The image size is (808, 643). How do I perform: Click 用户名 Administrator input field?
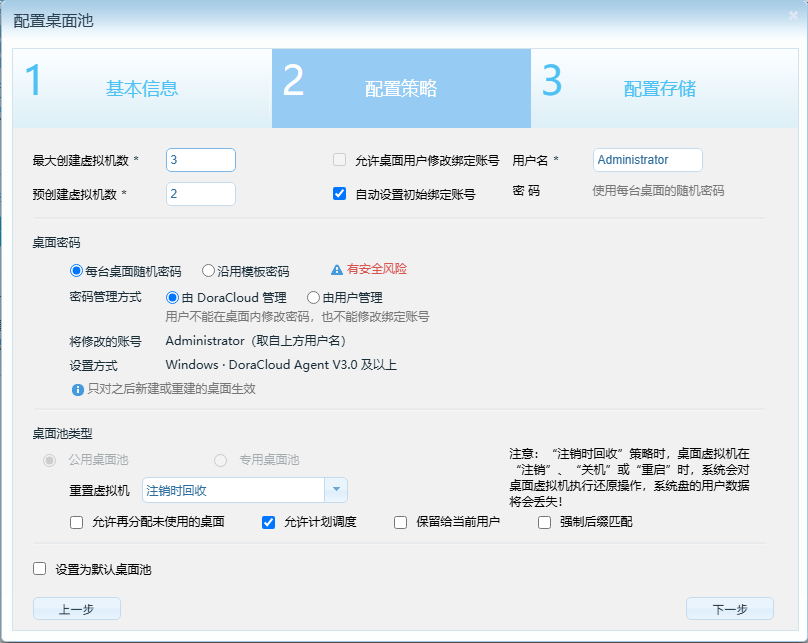click(x=648, y=160)
